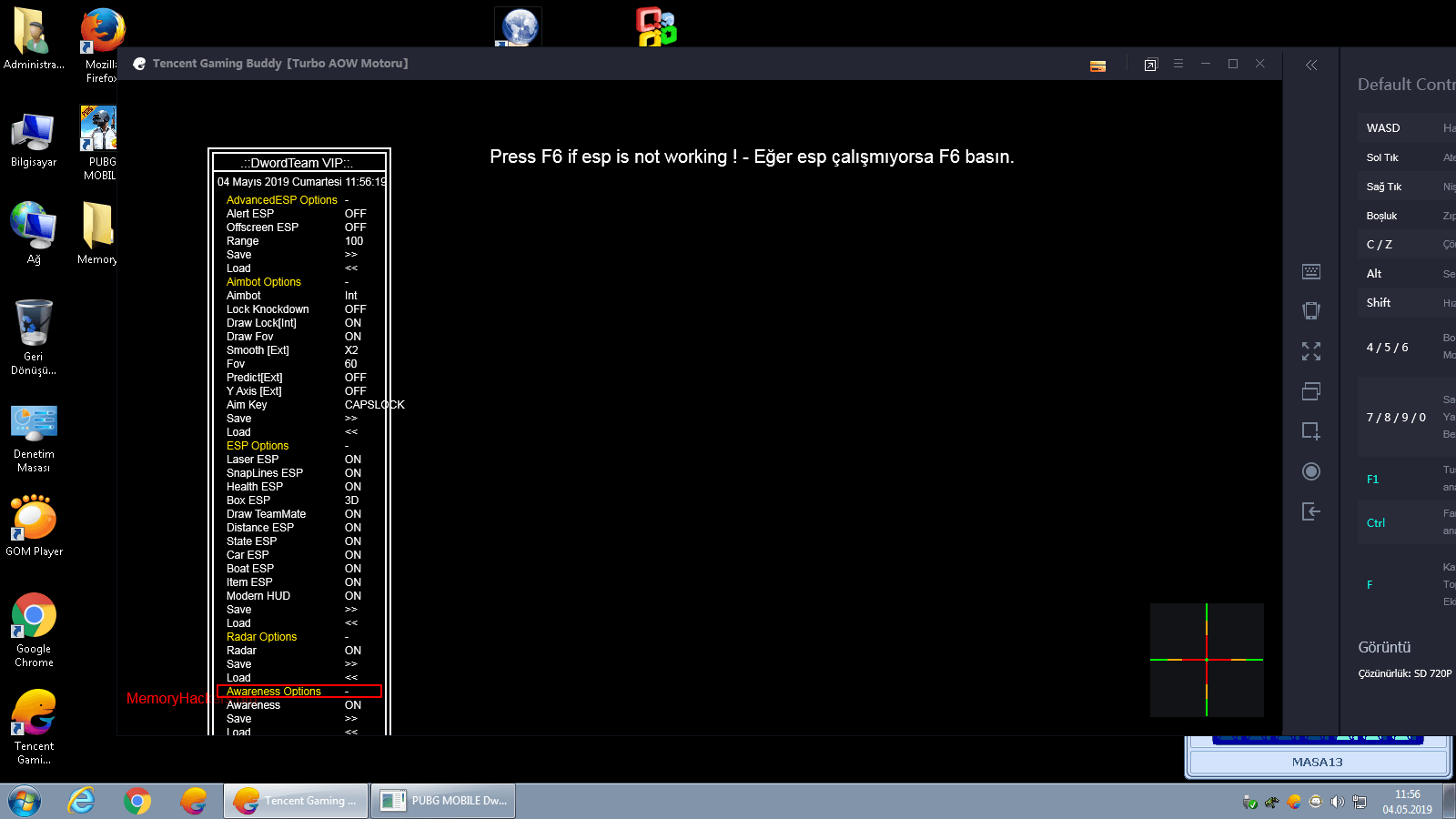
Task: Click the Save arrows under Radar Options
Action: [x=351, y=664]
